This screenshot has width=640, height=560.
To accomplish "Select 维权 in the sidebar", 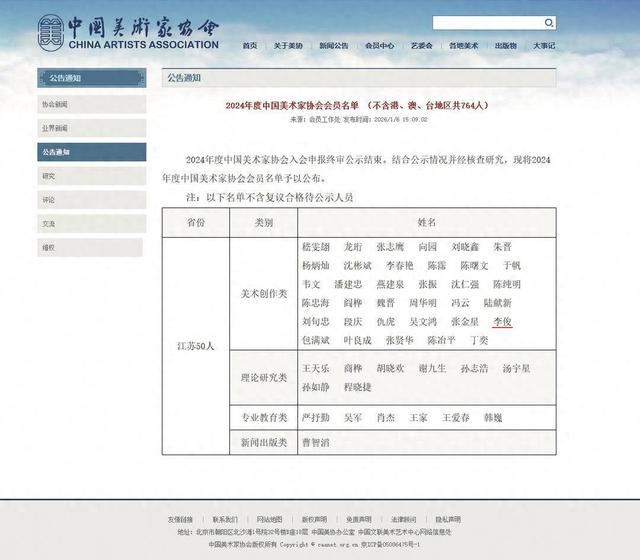I will tap(90, 247).
